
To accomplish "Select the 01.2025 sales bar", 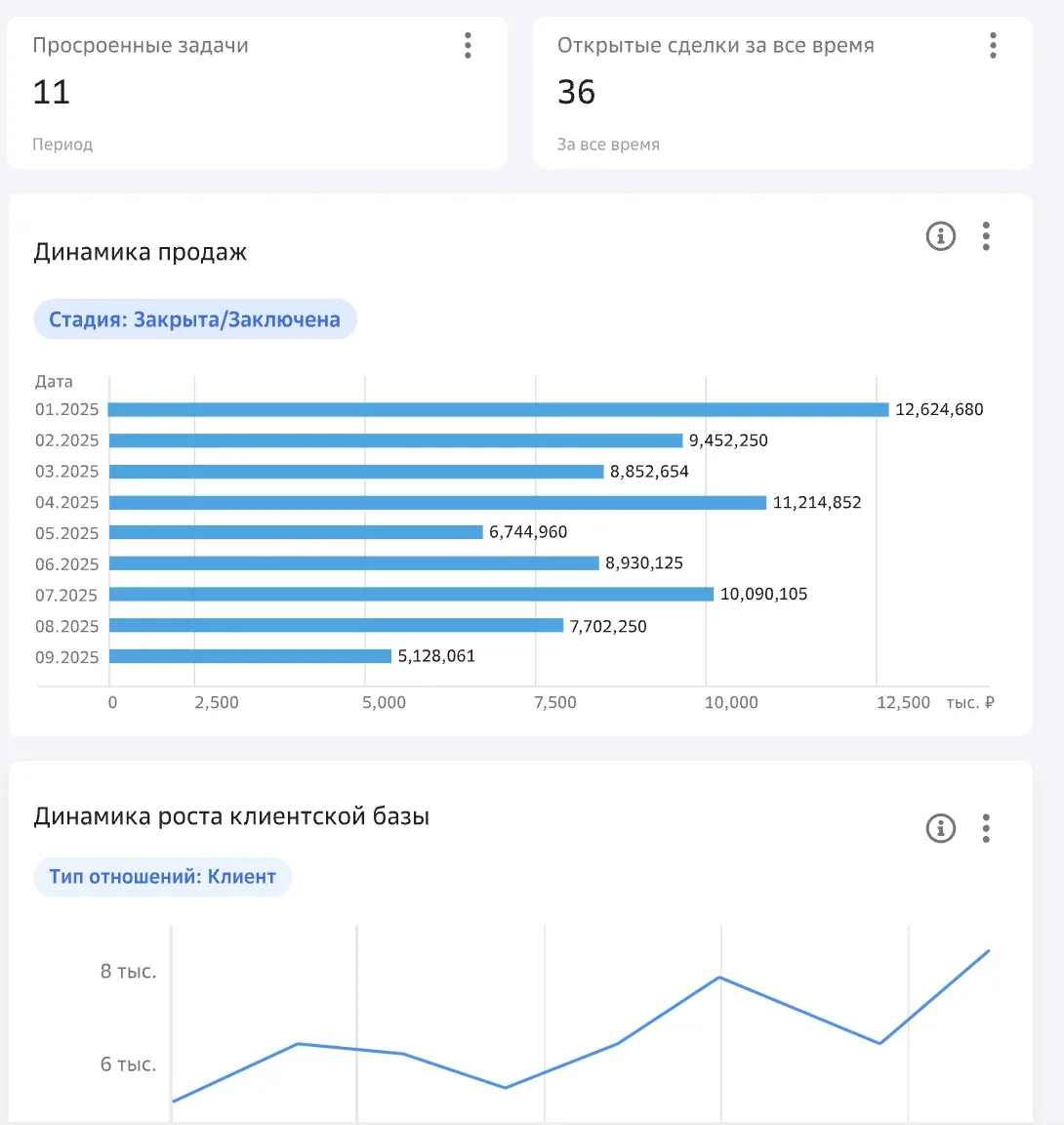I will tap(498, 410).
